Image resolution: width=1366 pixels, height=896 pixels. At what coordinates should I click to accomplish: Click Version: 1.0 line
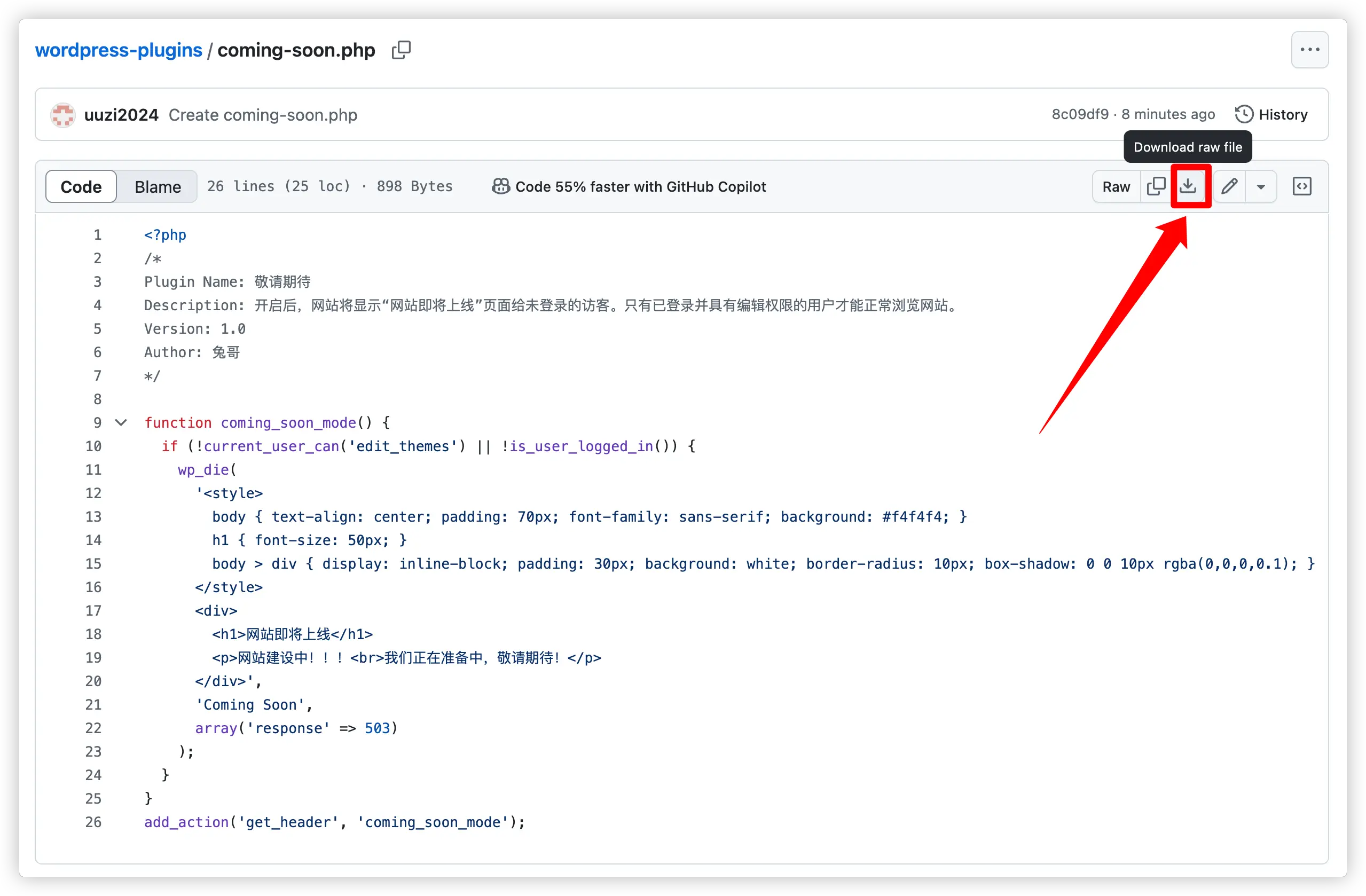194,329
